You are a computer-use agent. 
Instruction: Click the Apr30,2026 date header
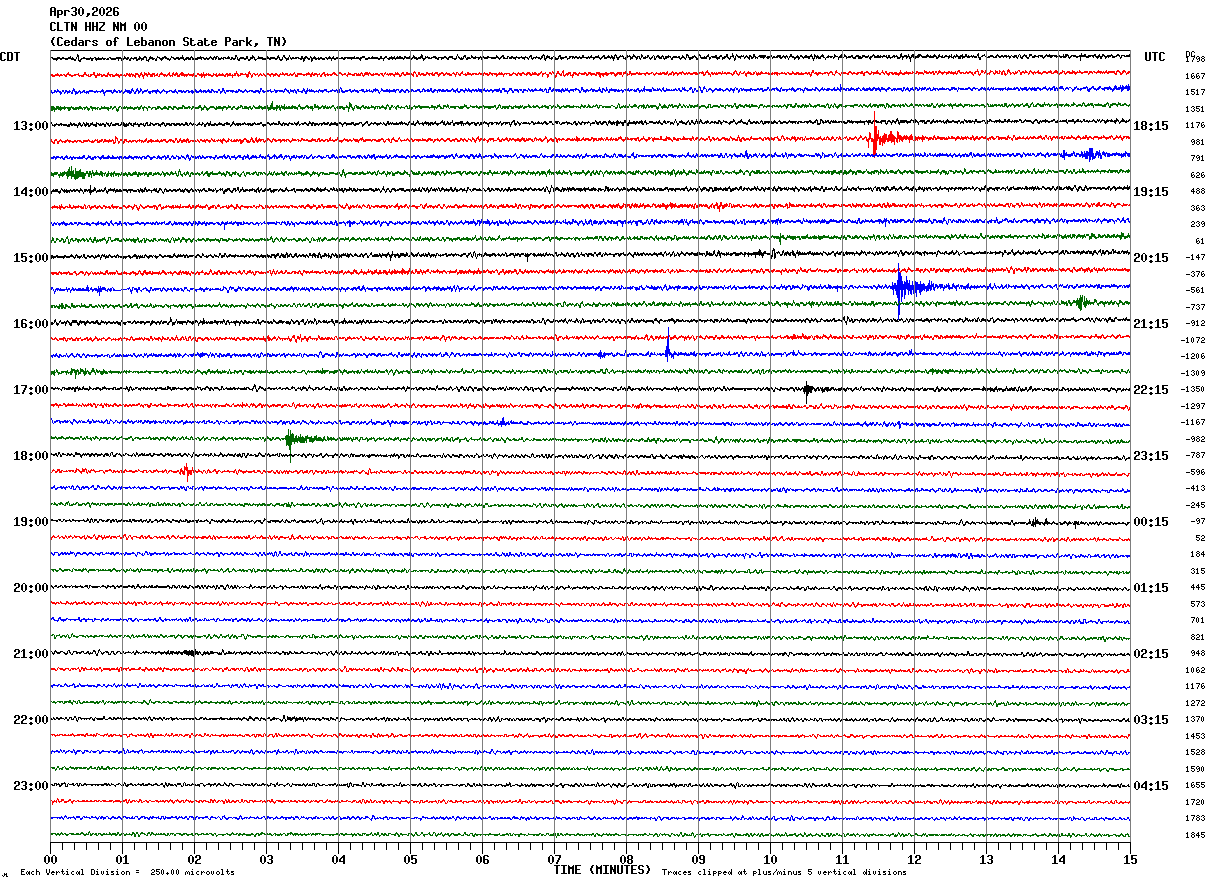click(84, 12)
